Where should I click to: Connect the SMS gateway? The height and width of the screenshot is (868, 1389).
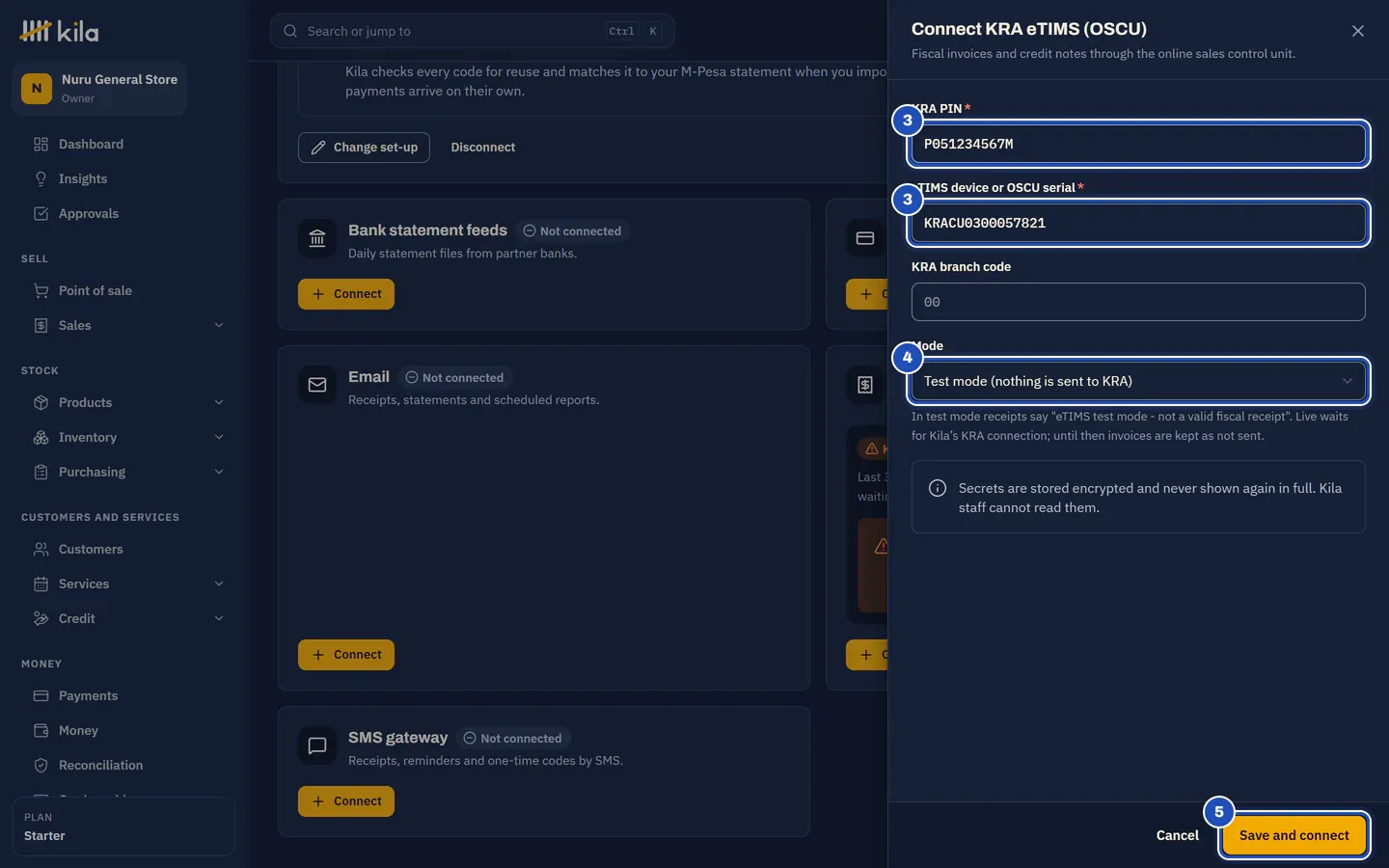346,801
